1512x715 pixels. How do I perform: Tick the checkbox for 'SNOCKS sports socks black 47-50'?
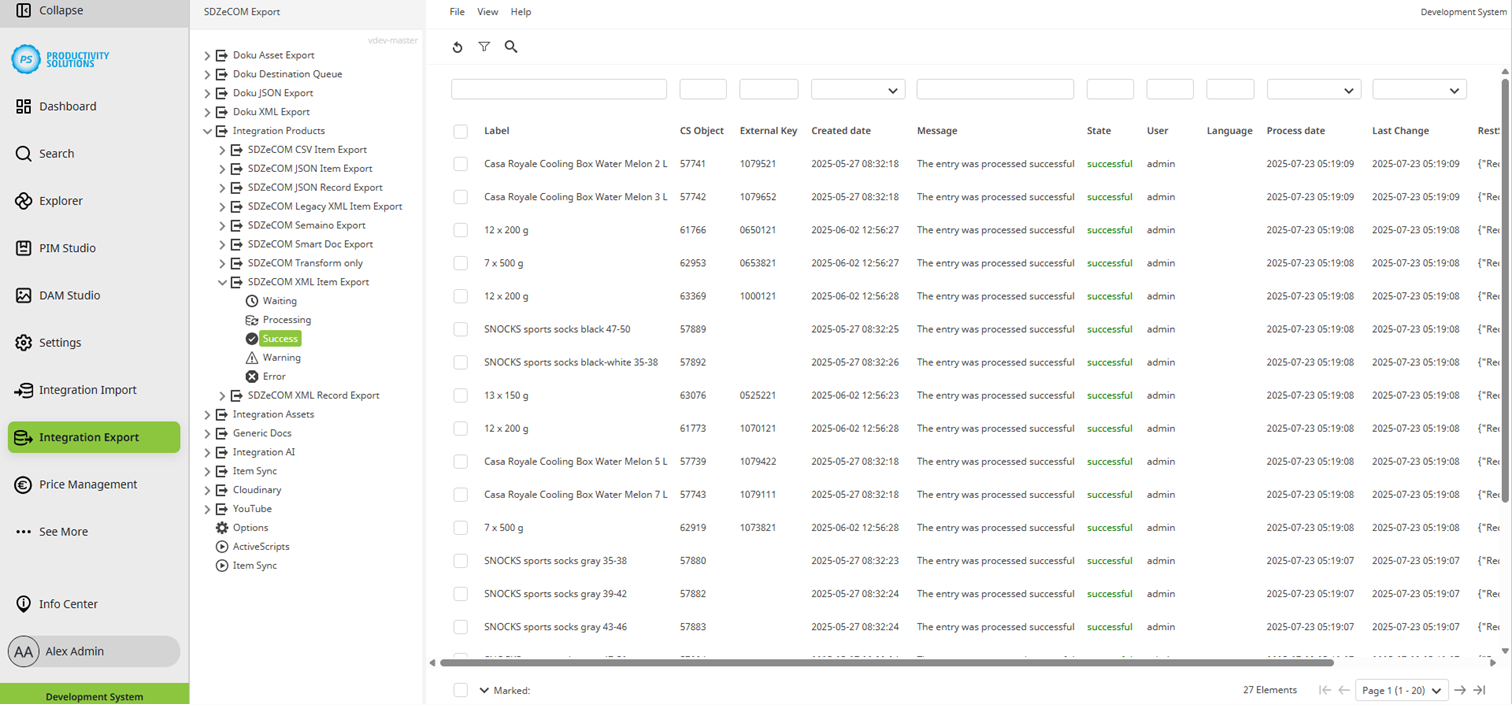(461, 329)
